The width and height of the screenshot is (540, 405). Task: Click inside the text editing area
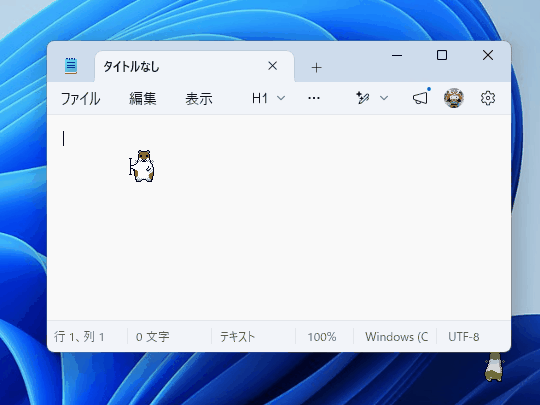[x=279, y=218]
